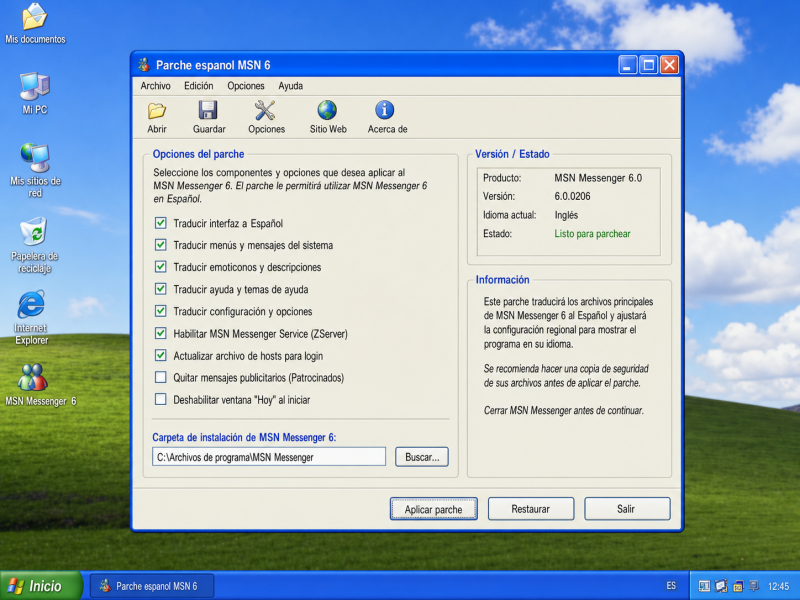Click the "6.0.0206" version value

(572, 196)
